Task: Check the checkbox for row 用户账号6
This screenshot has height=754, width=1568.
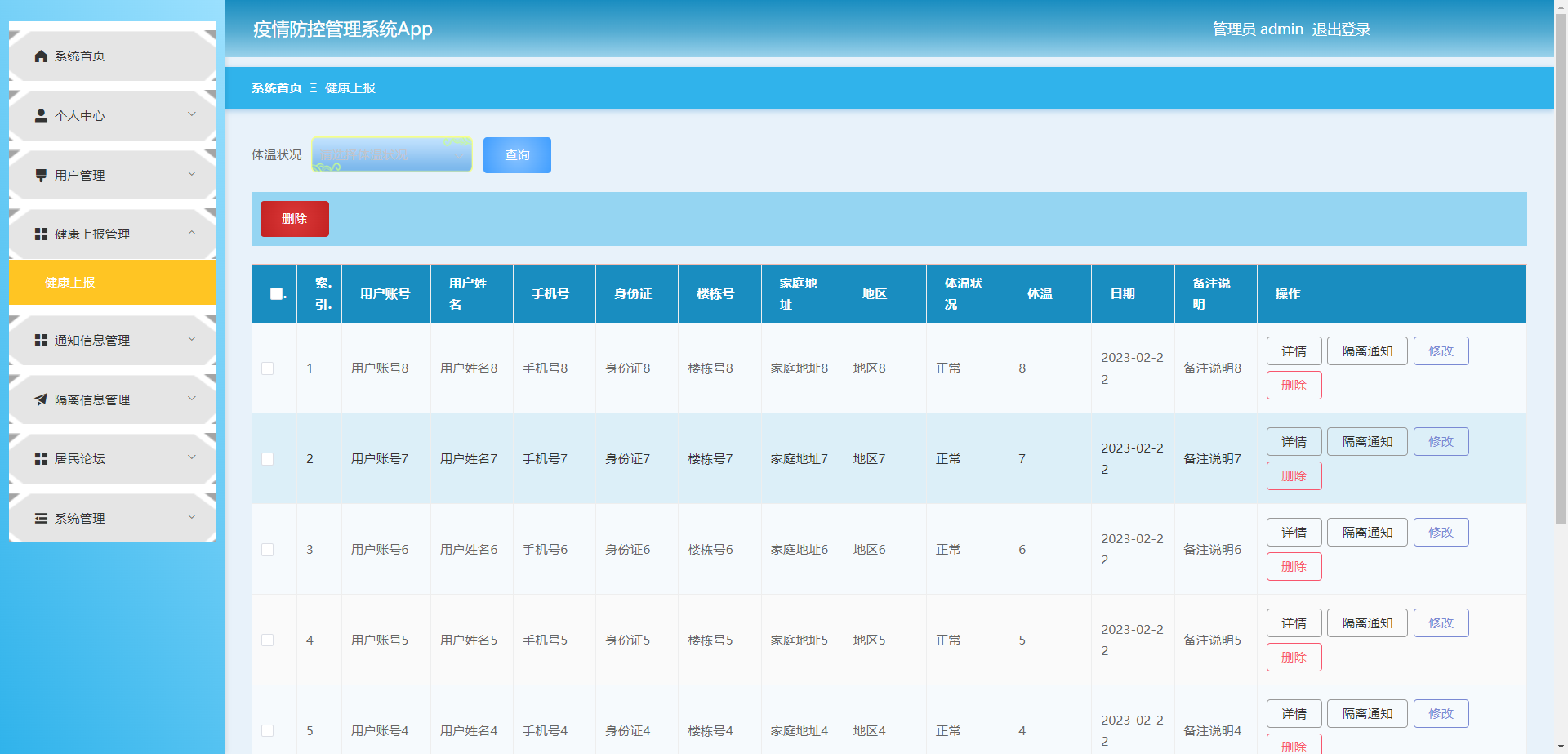Action: (267, 550)
